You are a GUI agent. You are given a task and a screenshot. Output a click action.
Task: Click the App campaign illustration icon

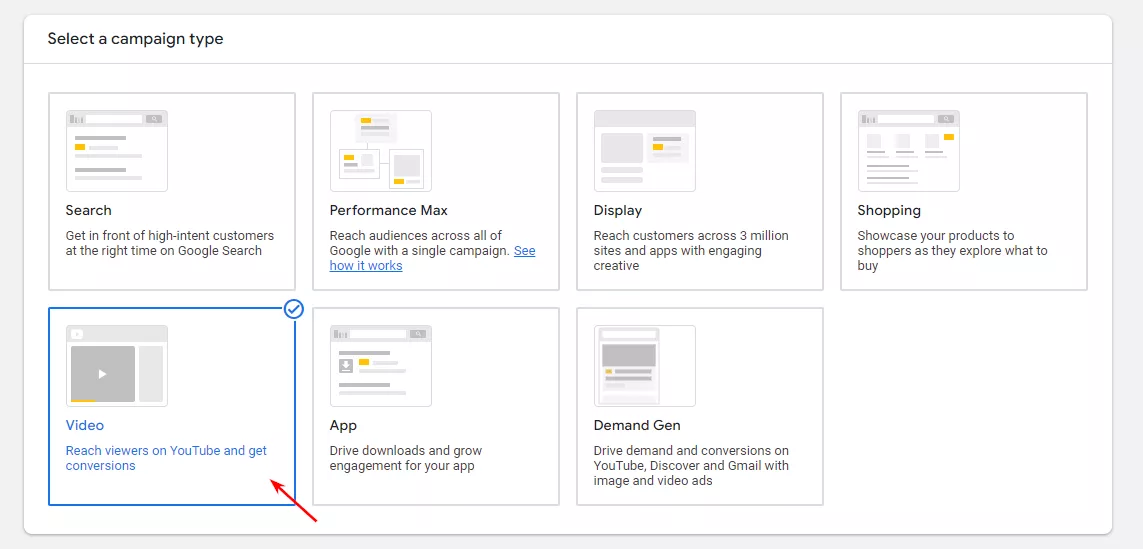point(380,366)
